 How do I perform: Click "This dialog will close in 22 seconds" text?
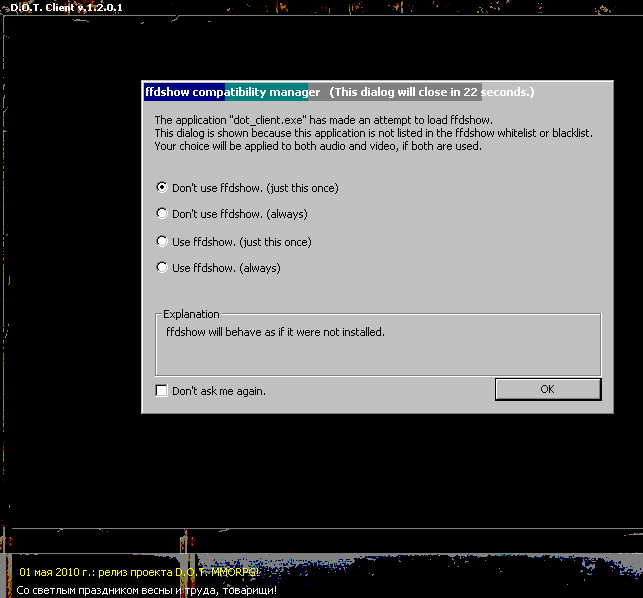click(x=432, y=92)
